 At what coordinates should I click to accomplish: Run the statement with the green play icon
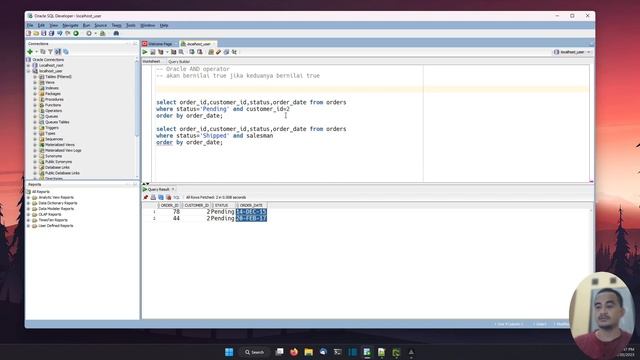145,52
